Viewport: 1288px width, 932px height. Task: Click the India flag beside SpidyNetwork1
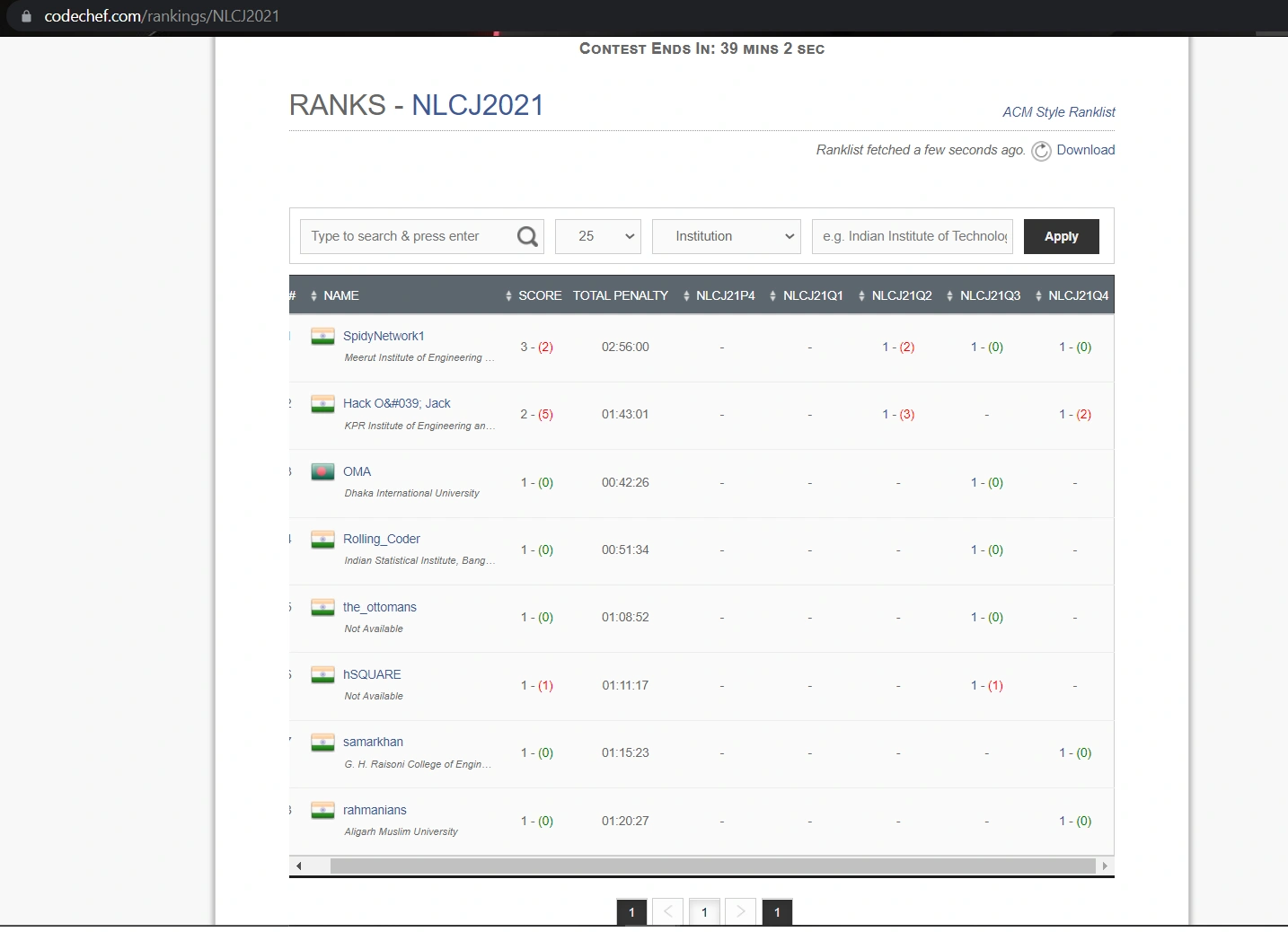tap(322, 337)
